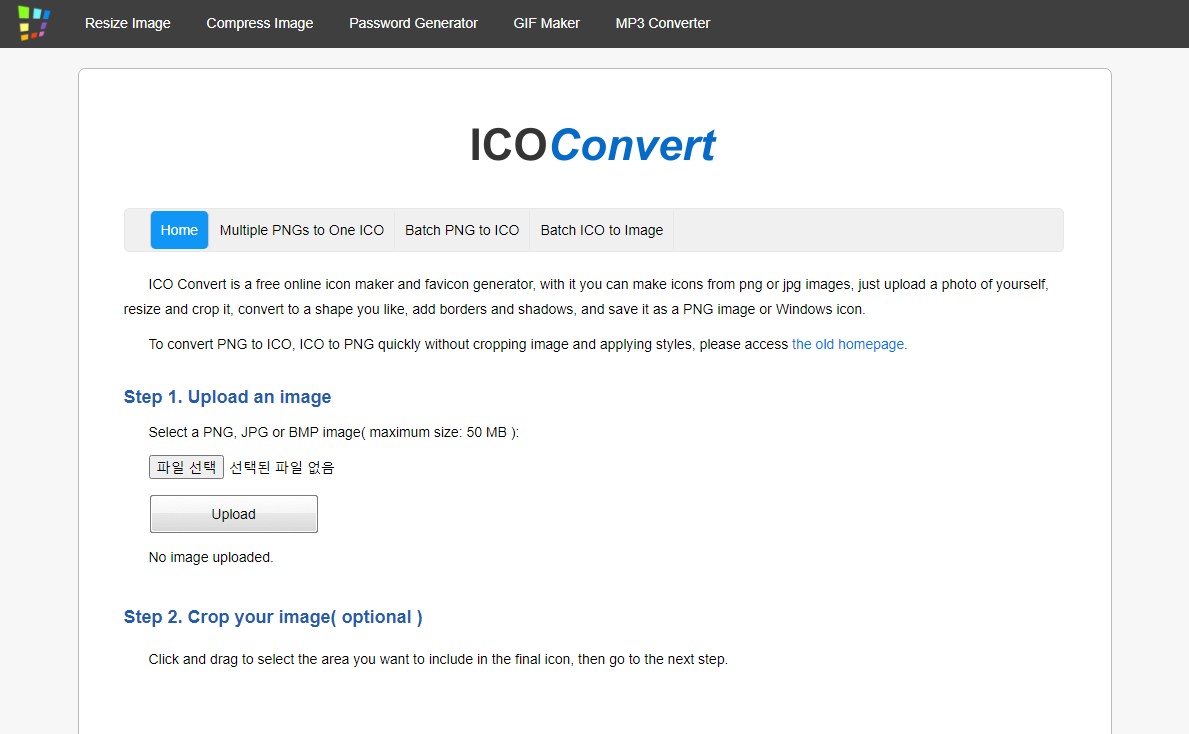Switch to Multiple PNGs to One ICO tab
Viewport: 1189px width, 734px height.
302,230
